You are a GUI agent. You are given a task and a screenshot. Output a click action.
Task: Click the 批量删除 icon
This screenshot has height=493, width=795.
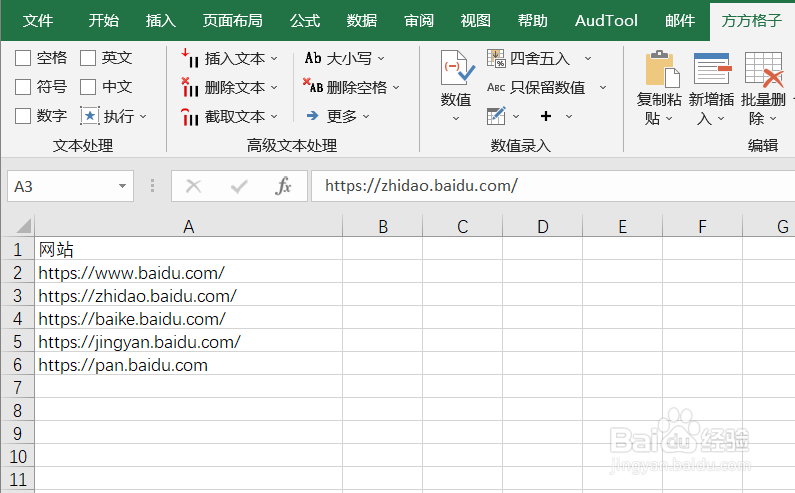(x=764, y=69)
